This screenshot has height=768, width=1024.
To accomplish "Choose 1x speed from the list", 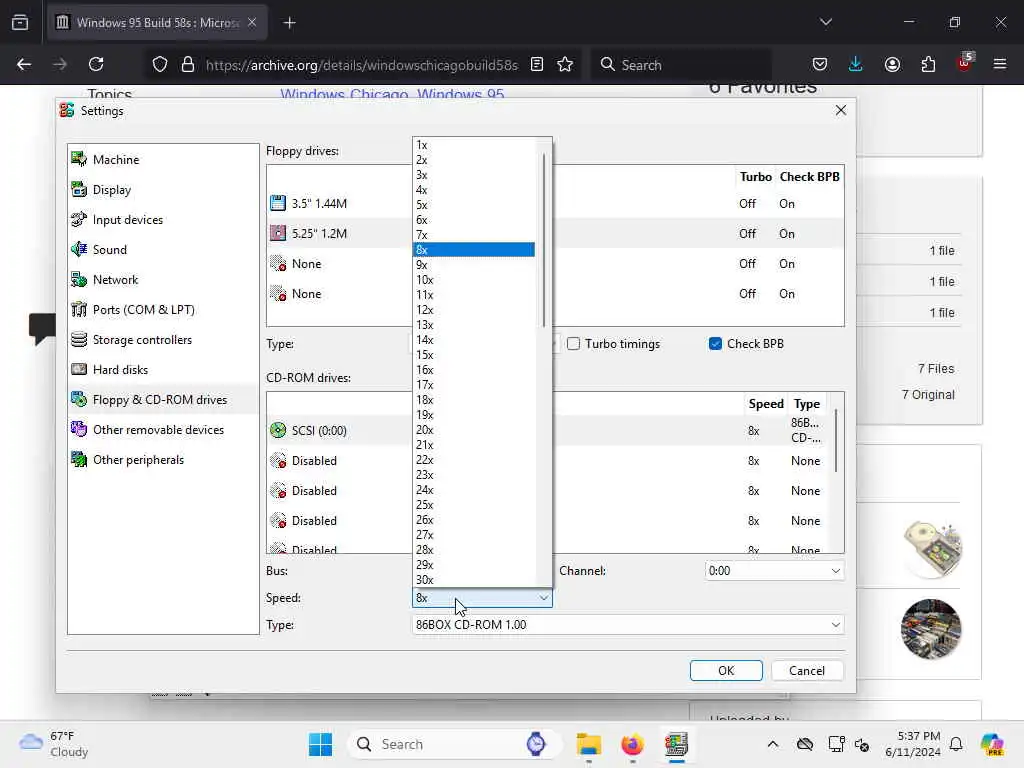I will [474, 145].
